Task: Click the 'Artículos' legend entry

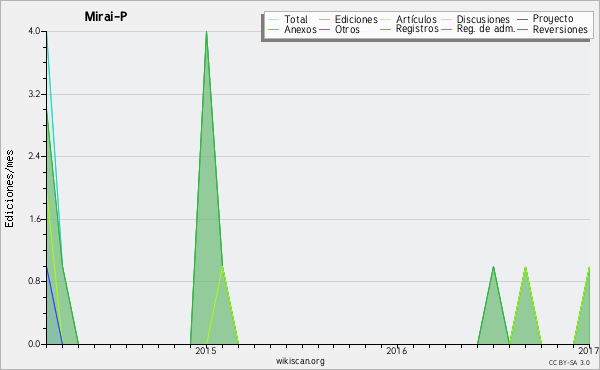Action: 416,20
